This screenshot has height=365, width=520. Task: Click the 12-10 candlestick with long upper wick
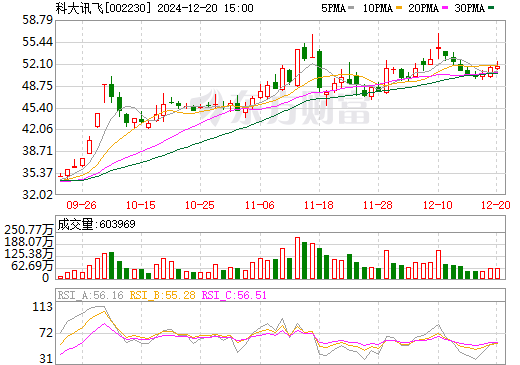(x=438, y=47)
